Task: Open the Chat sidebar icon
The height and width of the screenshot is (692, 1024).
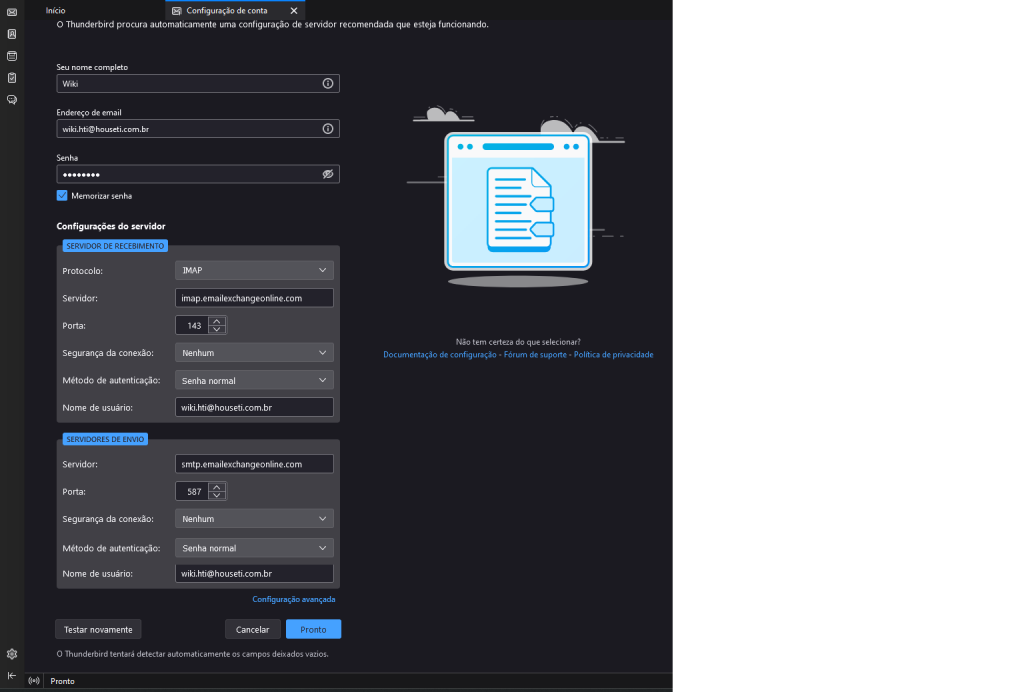Action: coord(12,100)
